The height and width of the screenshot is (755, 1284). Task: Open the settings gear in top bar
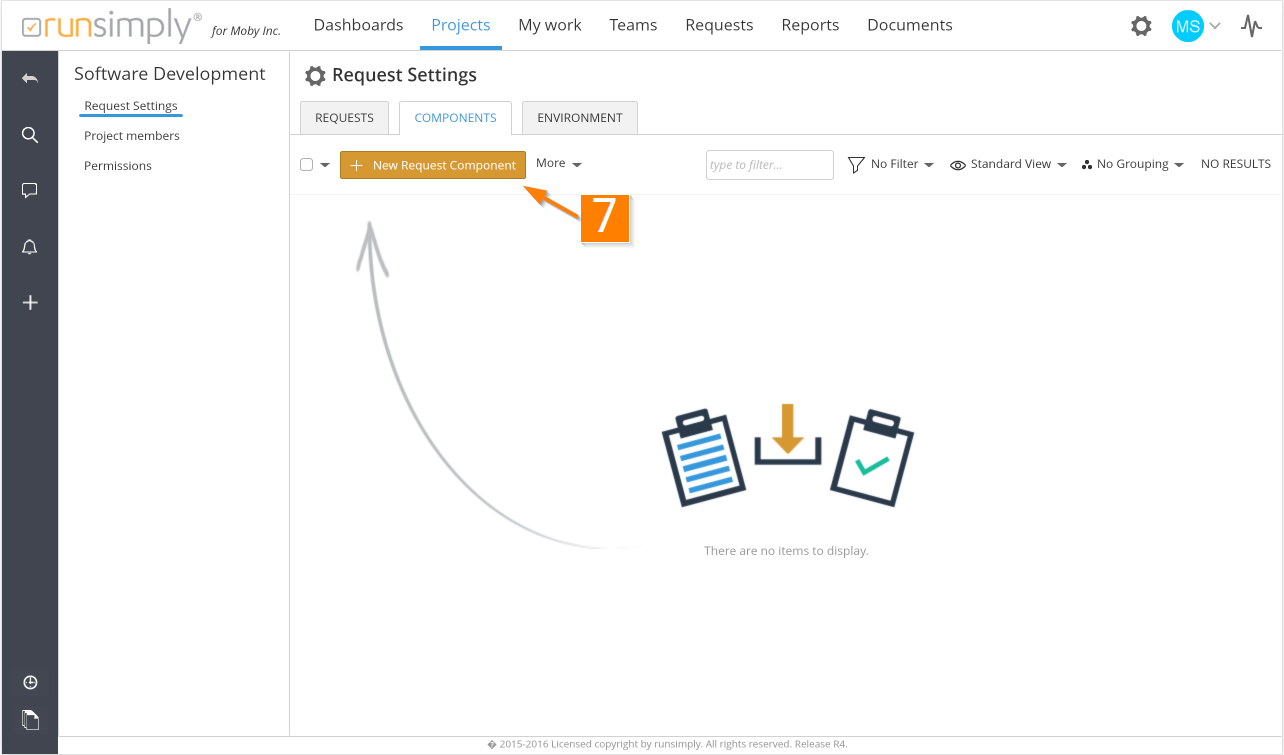point(1141,26)
